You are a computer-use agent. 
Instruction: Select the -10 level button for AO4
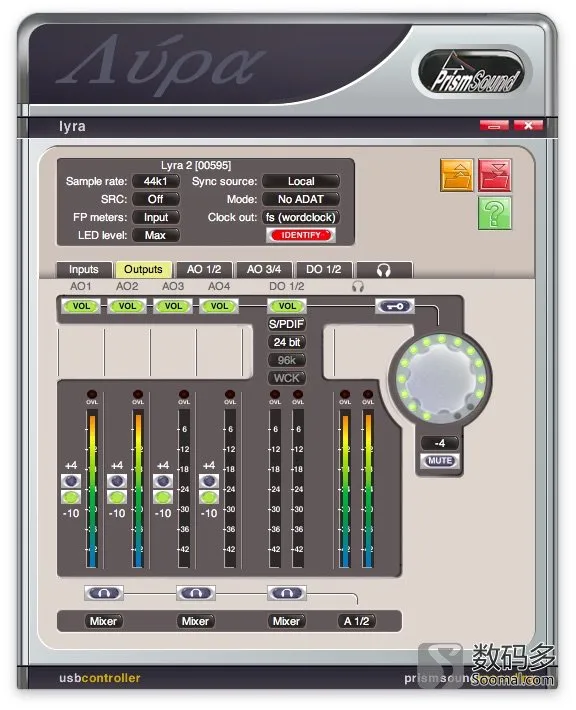209,497
